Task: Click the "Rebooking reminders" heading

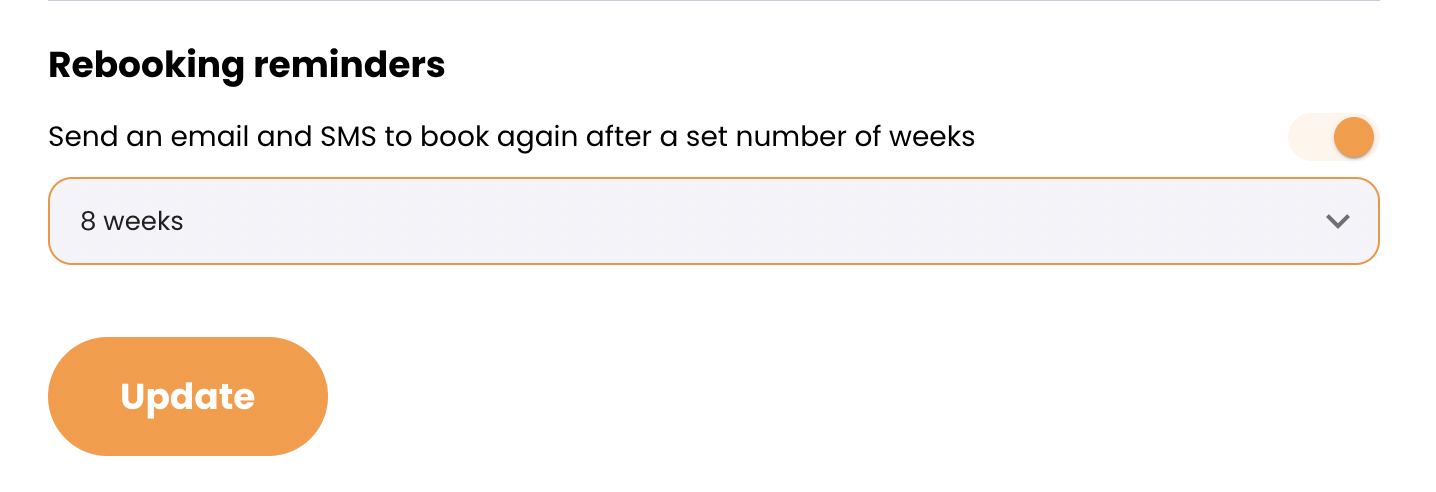Action: (x=246, y=65)
